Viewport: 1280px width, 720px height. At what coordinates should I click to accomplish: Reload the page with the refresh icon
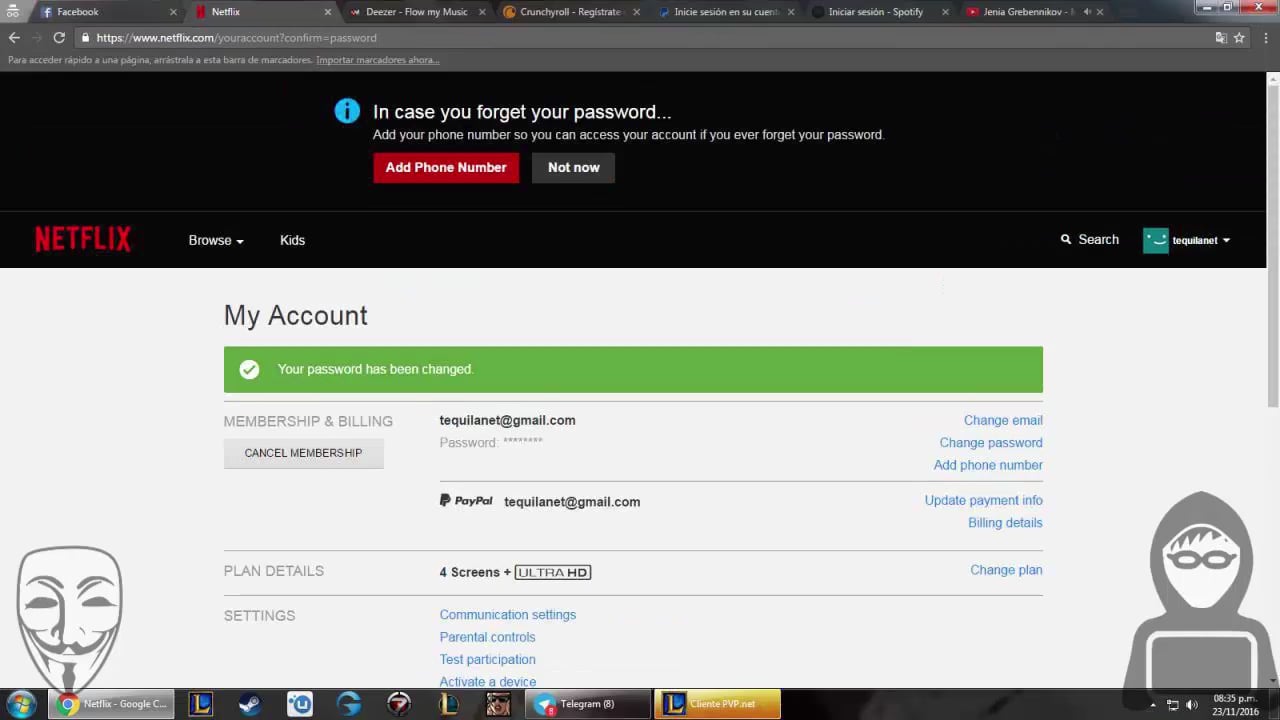[59, 38]
